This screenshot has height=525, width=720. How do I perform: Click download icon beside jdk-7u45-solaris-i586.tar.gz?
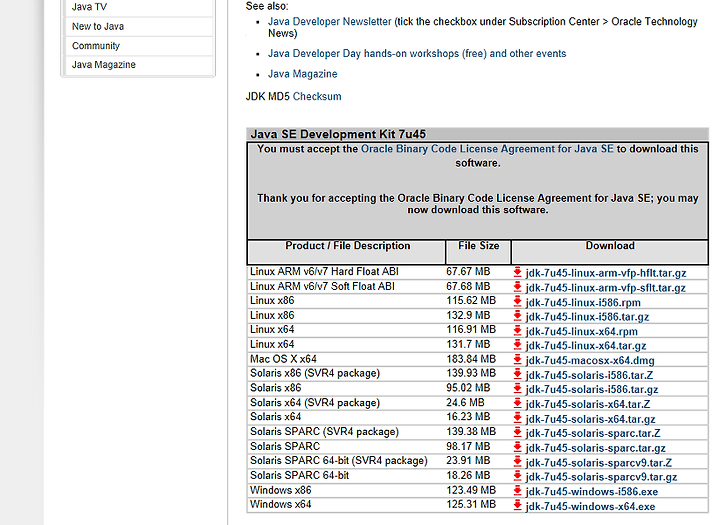coord(518,389)
